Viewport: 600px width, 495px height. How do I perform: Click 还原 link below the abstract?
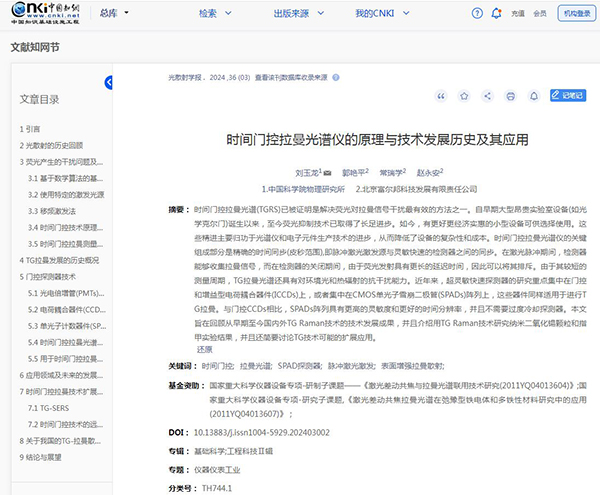[204, 350]
